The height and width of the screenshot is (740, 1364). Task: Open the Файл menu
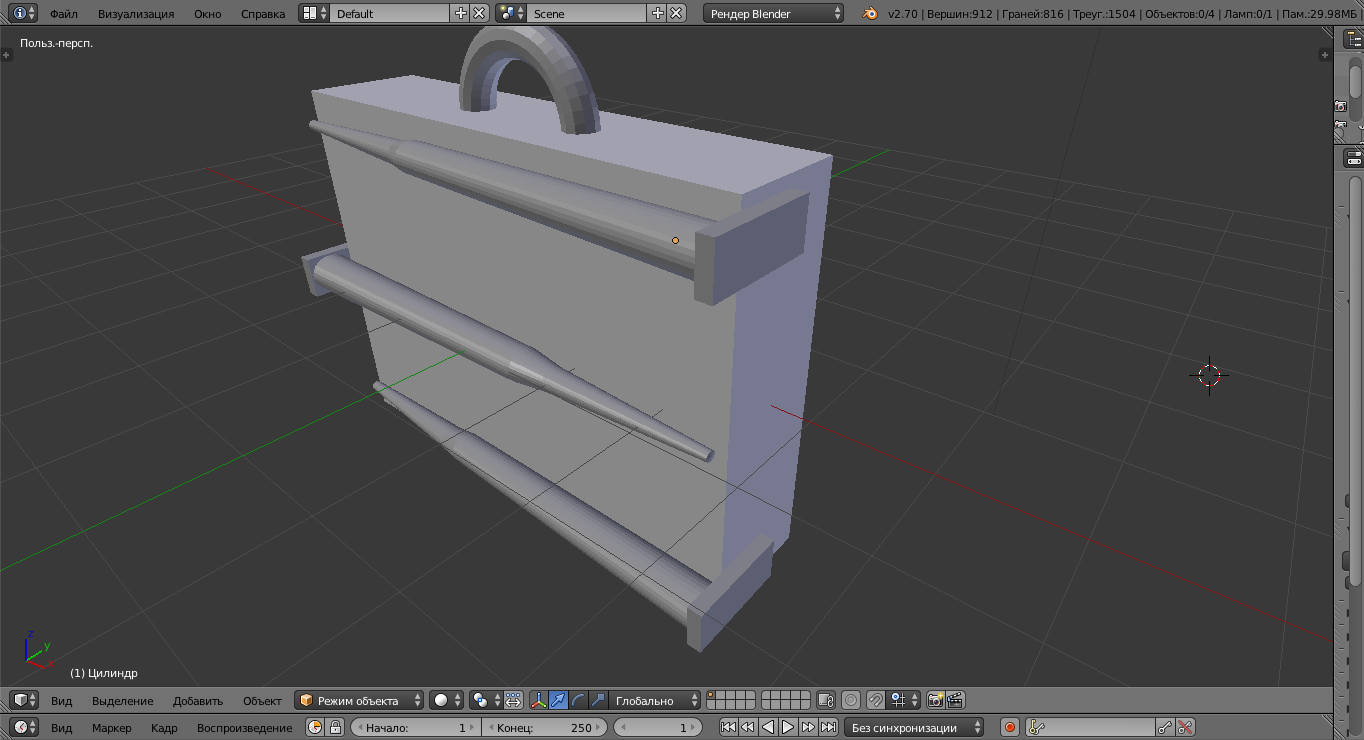click(64, 14)
